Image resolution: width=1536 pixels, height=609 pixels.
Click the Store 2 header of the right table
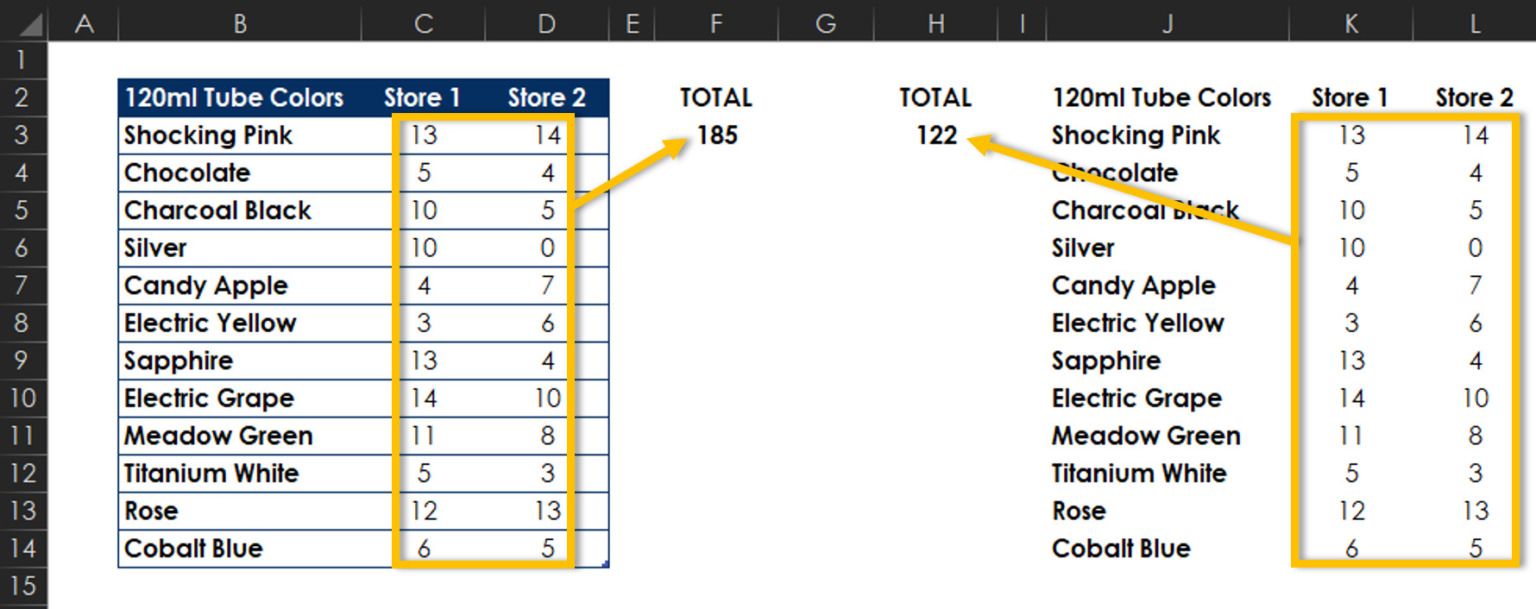[x=1473, y=97]
